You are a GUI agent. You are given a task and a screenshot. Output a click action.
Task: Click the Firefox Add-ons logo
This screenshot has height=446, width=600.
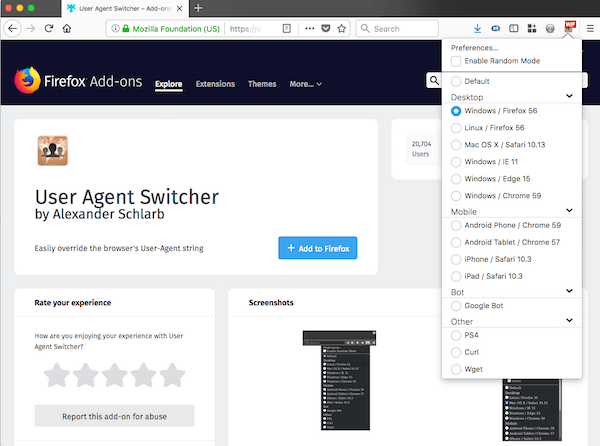78,80
